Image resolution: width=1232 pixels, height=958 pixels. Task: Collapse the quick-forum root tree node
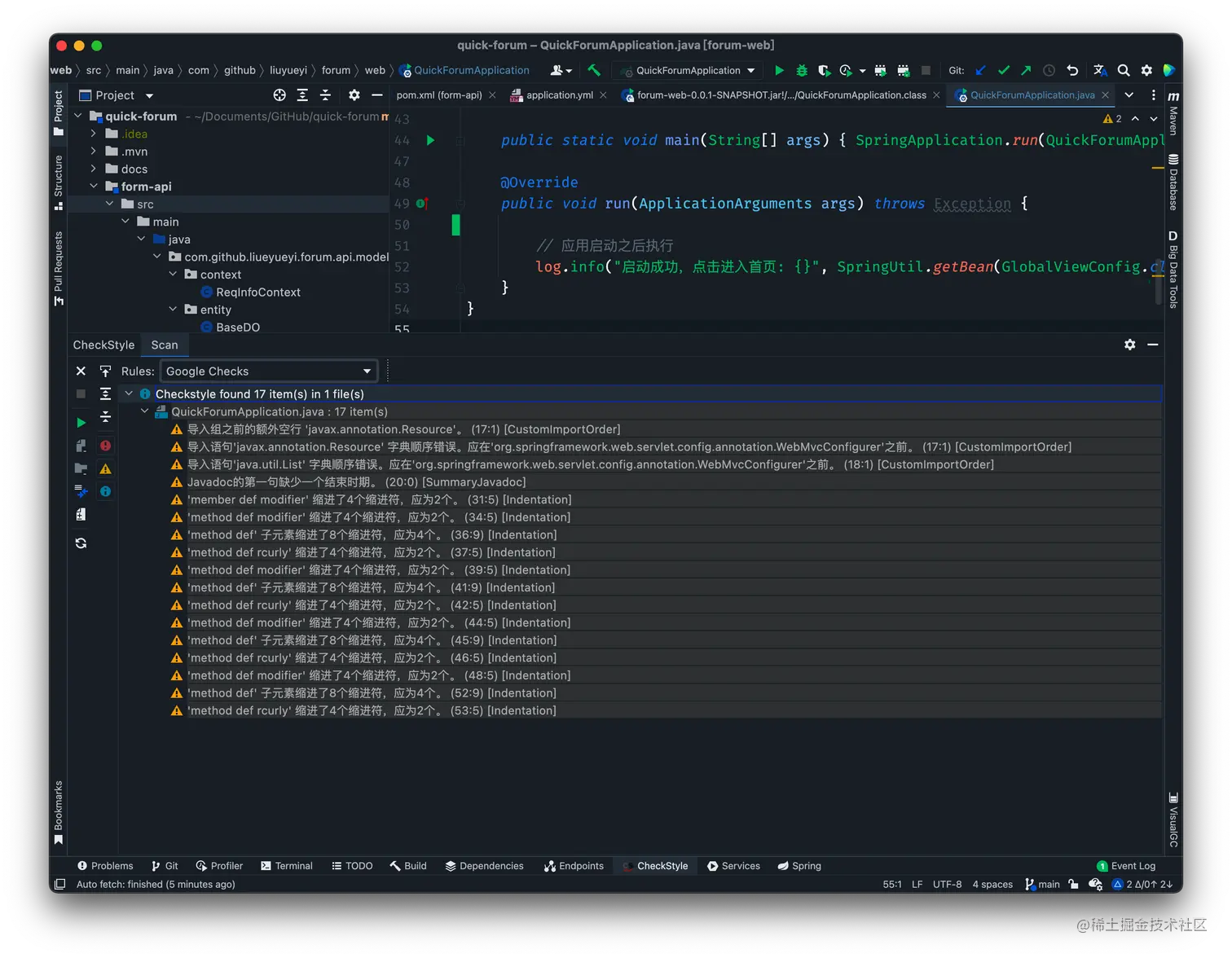[78, 116]
